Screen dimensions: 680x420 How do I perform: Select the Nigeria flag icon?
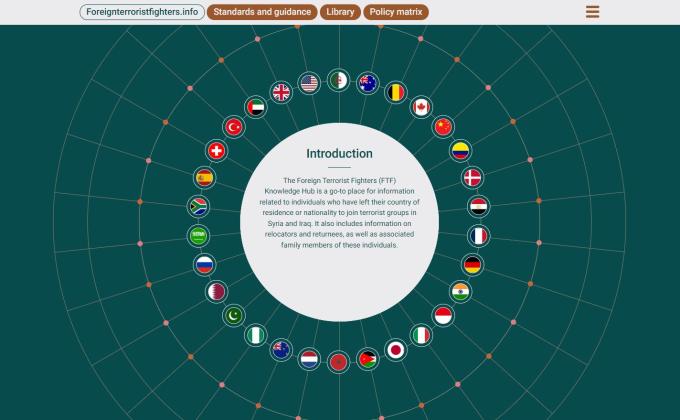point(255,335)
